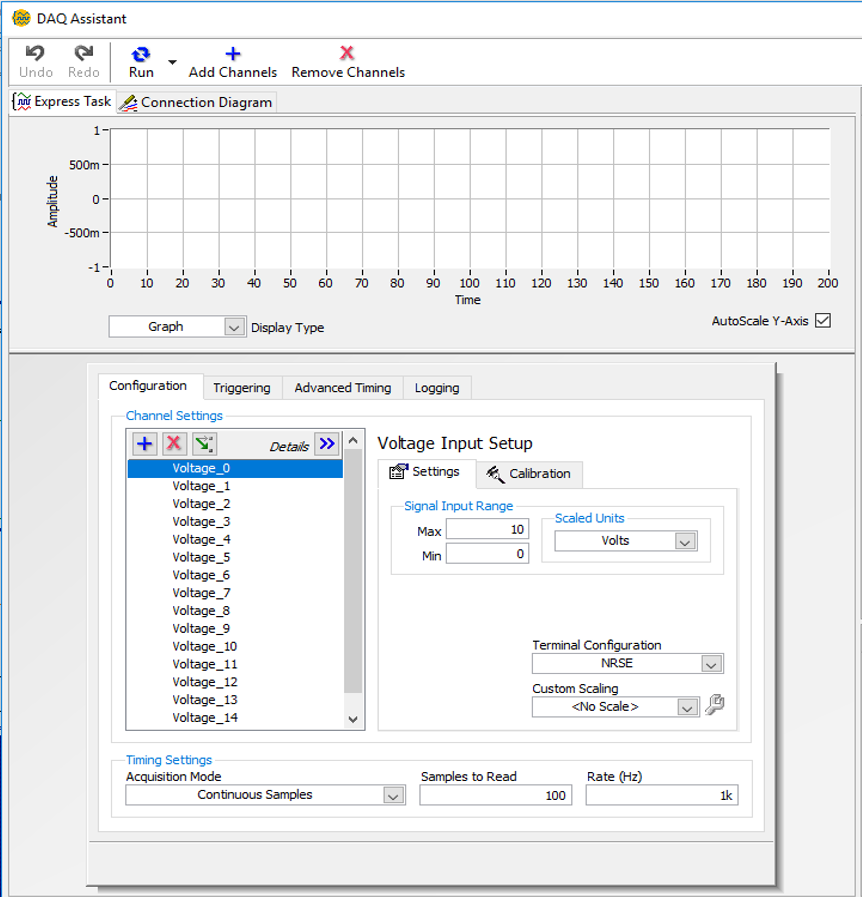Click the Redo toolbar icon
Screen dimensions: 862x897
(x=84, y=54)
